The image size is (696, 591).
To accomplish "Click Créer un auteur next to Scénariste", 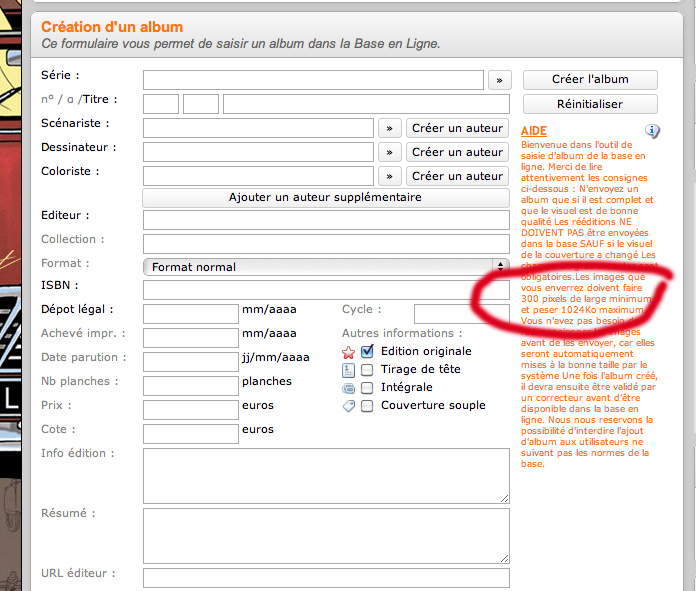I will [x=457, y=128].
